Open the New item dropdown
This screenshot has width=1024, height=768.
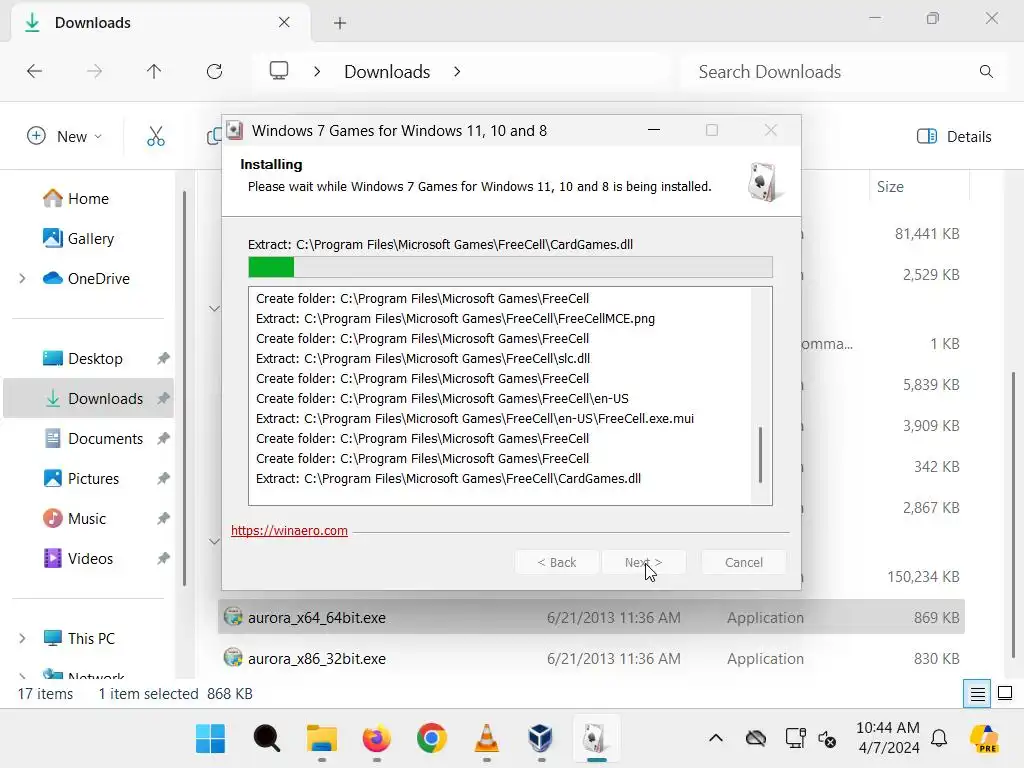(64, 136)
